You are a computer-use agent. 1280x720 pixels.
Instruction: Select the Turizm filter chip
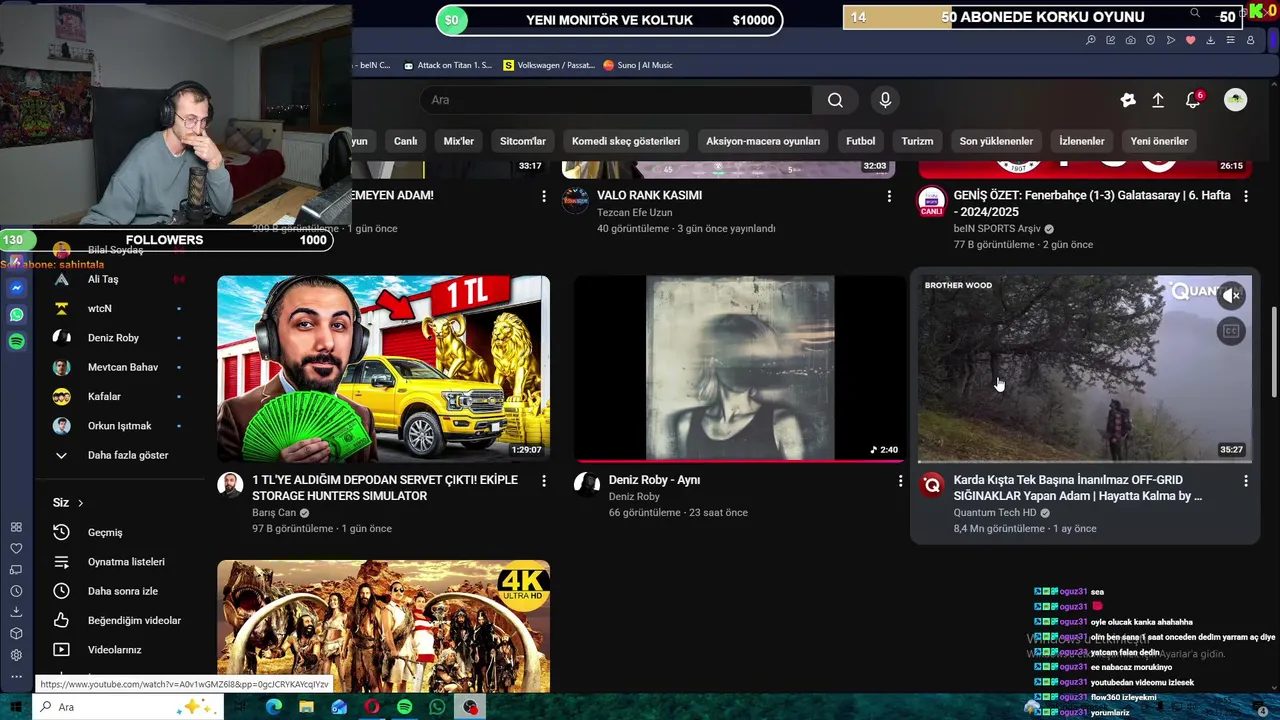pos(917,141)
